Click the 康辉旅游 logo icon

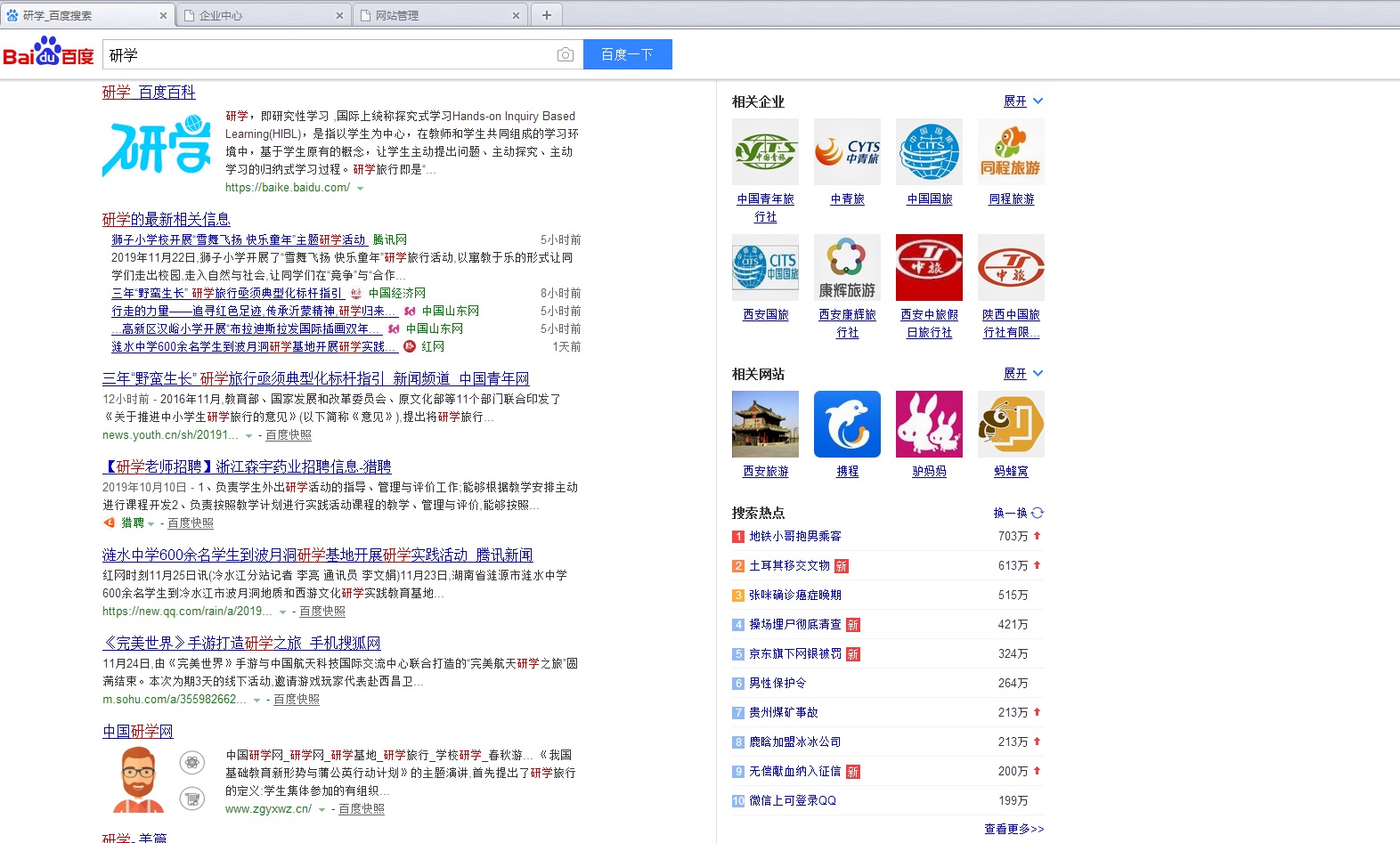click(847, 268)
